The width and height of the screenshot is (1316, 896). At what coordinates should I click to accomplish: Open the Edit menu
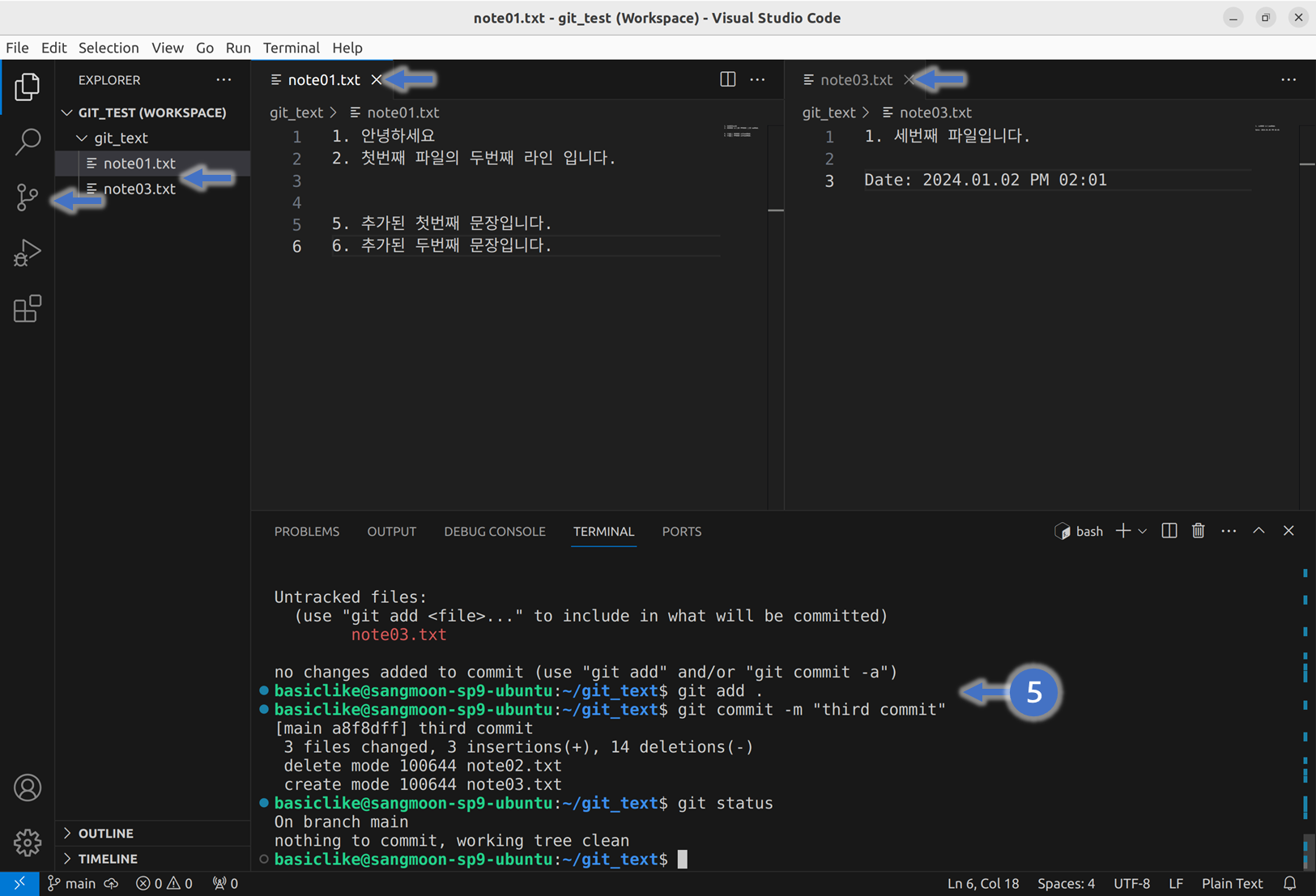pyautogui.click(x=53, y=48)
